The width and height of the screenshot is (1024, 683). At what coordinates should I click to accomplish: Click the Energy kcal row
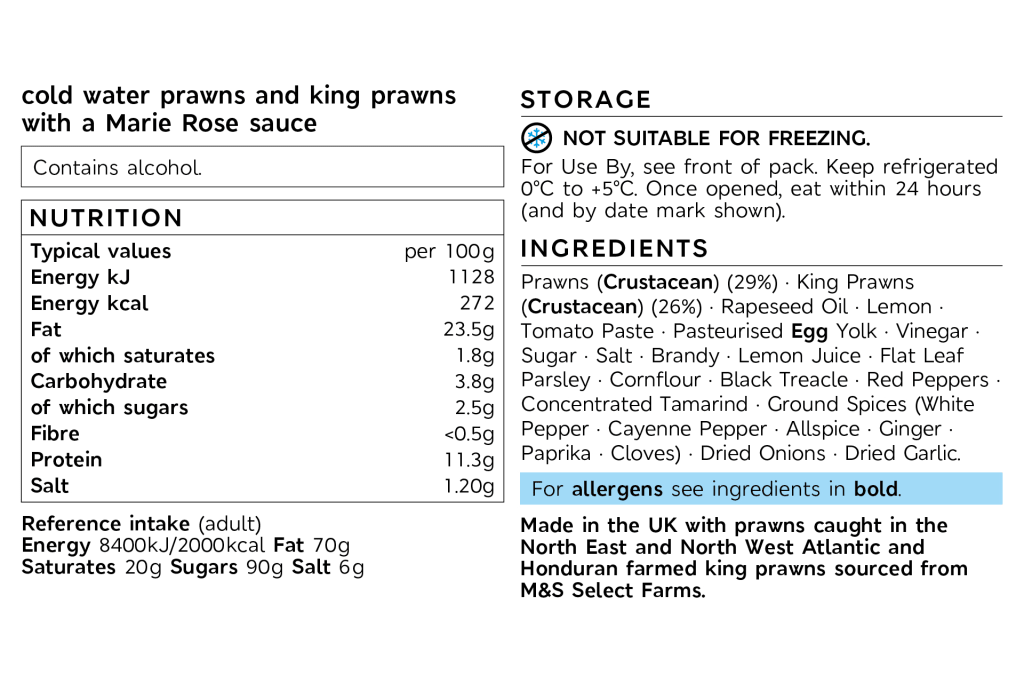coord(263,303)
